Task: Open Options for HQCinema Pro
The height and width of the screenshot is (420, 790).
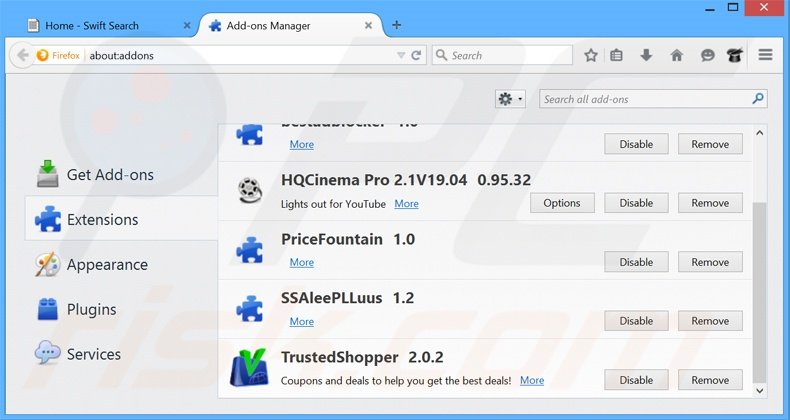Action: pyautogui.click(x=562, y=203)
